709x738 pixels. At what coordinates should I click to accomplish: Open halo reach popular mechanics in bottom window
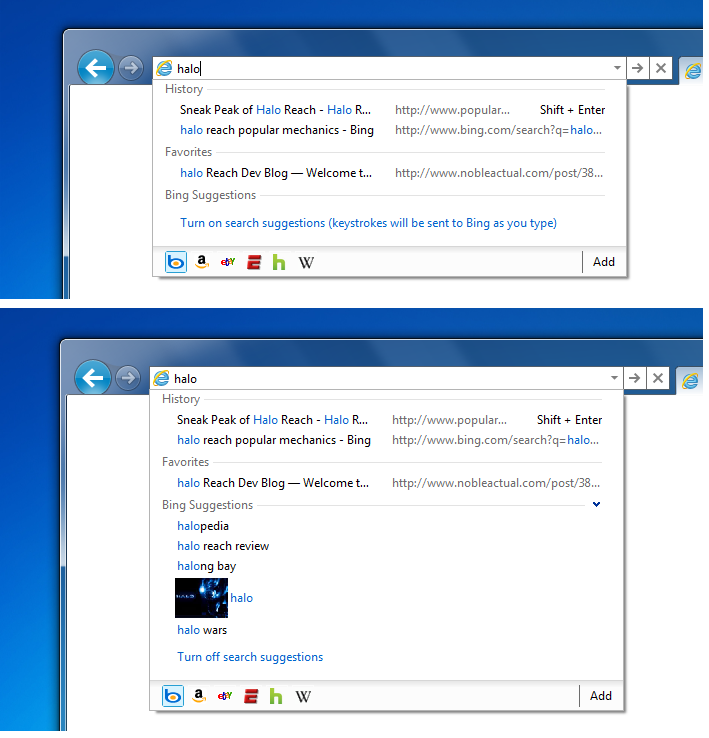pyautogui.click(x=274, y=440)
